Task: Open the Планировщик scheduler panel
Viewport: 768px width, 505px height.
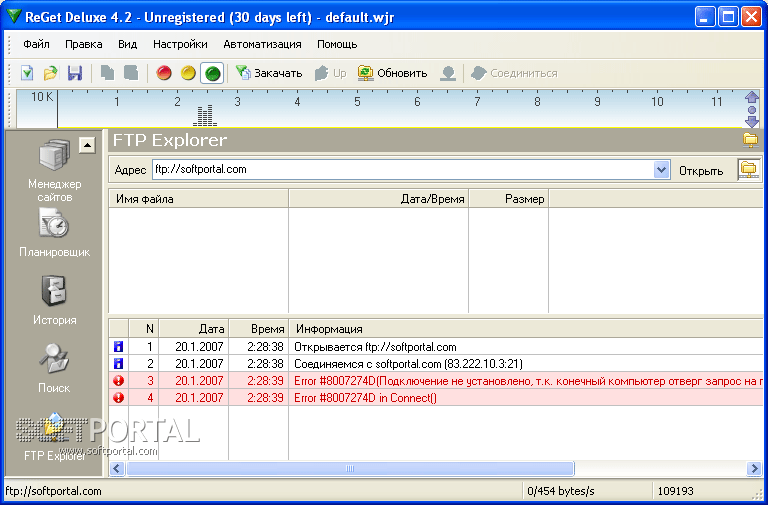Action: (x=54, y=233)
